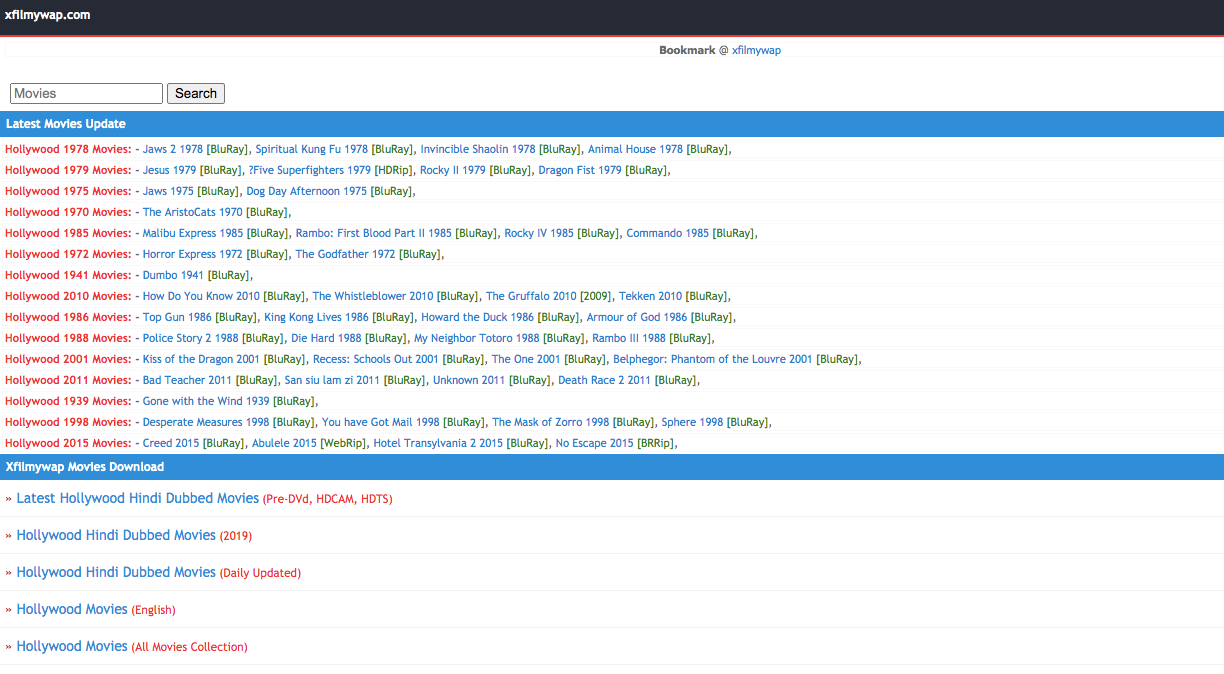Open the xfilmywap bookmark link
Viewport: 1224px width, 674px height.
tap(756, 50)
